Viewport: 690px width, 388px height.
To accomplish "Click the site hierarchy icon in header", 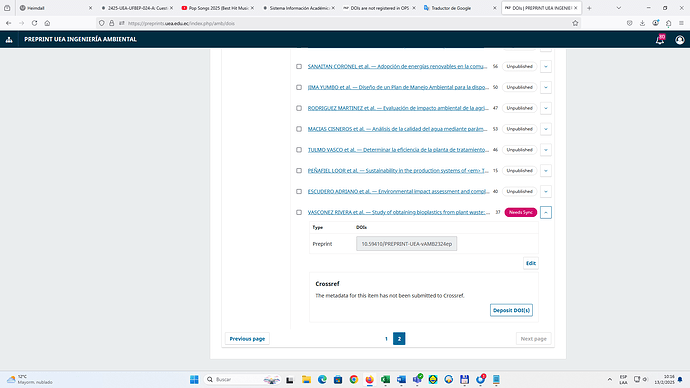I will click(x=9, y=40).
